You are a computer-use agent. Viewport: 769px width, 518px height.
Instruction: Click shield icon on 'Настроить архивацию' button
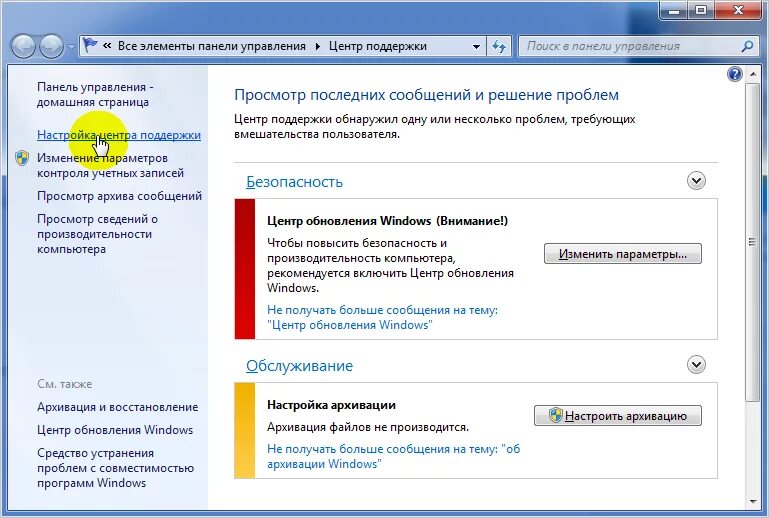point(555,415)
